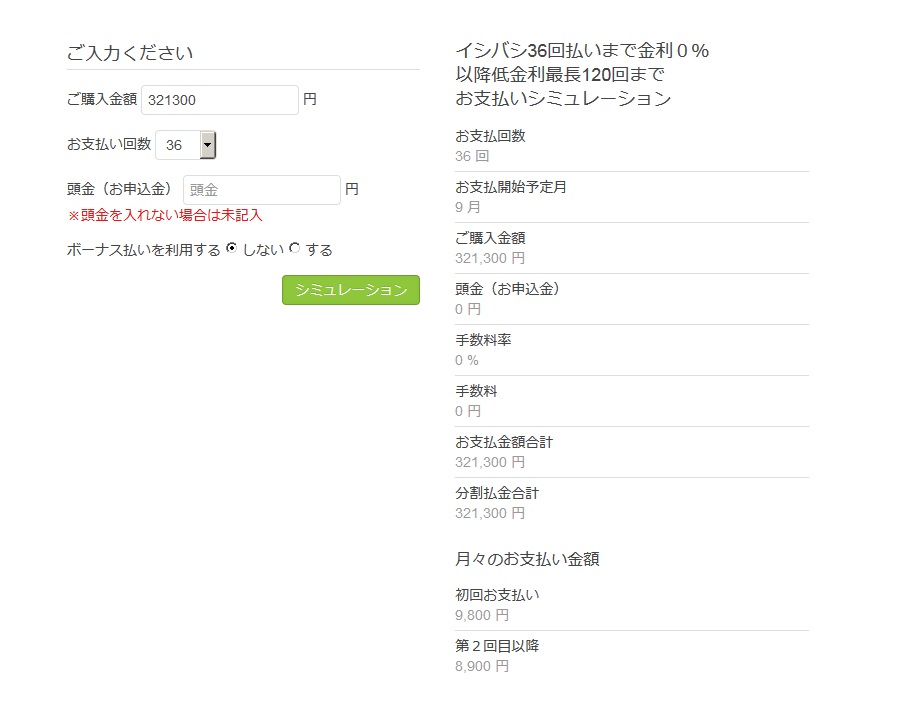Image resolution: width=911 pixels, height=713 pixels.
Task: Click the ご購入金額 input field with 321300
Action: [220, 100]
